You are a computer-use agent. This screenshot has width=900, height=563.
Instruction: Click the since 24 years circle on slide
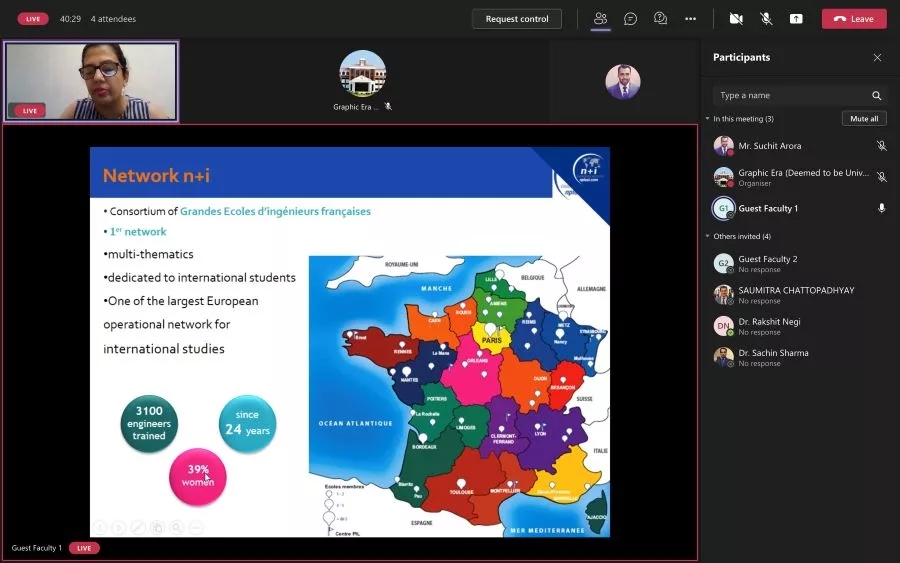[x=247, y=424]
